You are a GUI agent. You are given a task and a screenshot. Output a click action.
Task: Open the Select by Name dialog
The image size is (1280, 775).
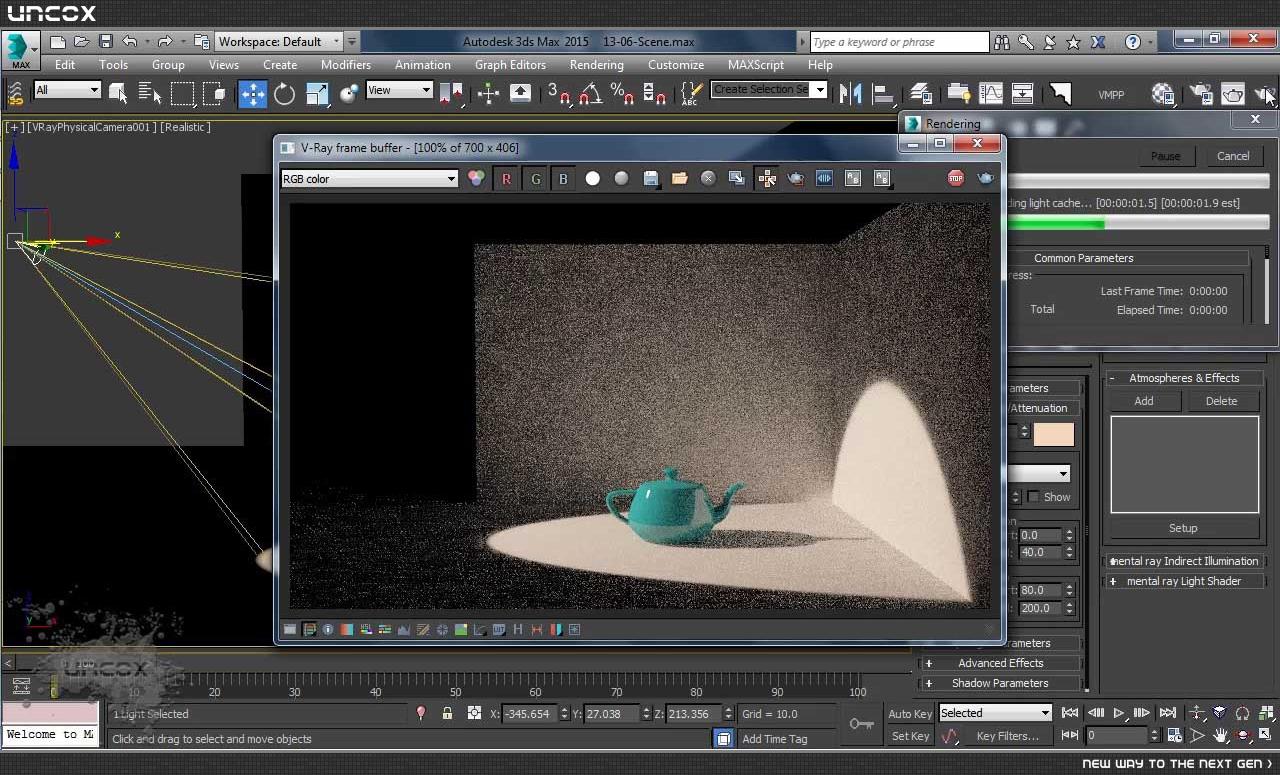[x=150, y=93]
